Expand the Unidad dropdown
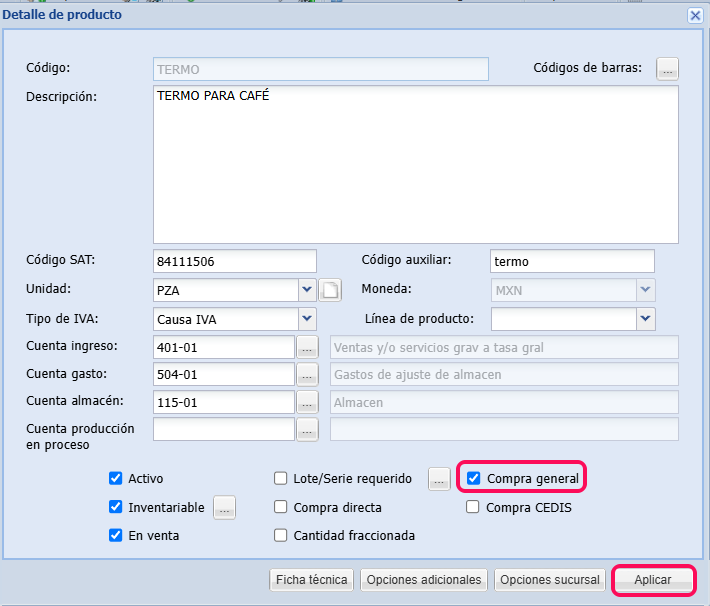The image size is (710, 606). click(x=307, y=290)
